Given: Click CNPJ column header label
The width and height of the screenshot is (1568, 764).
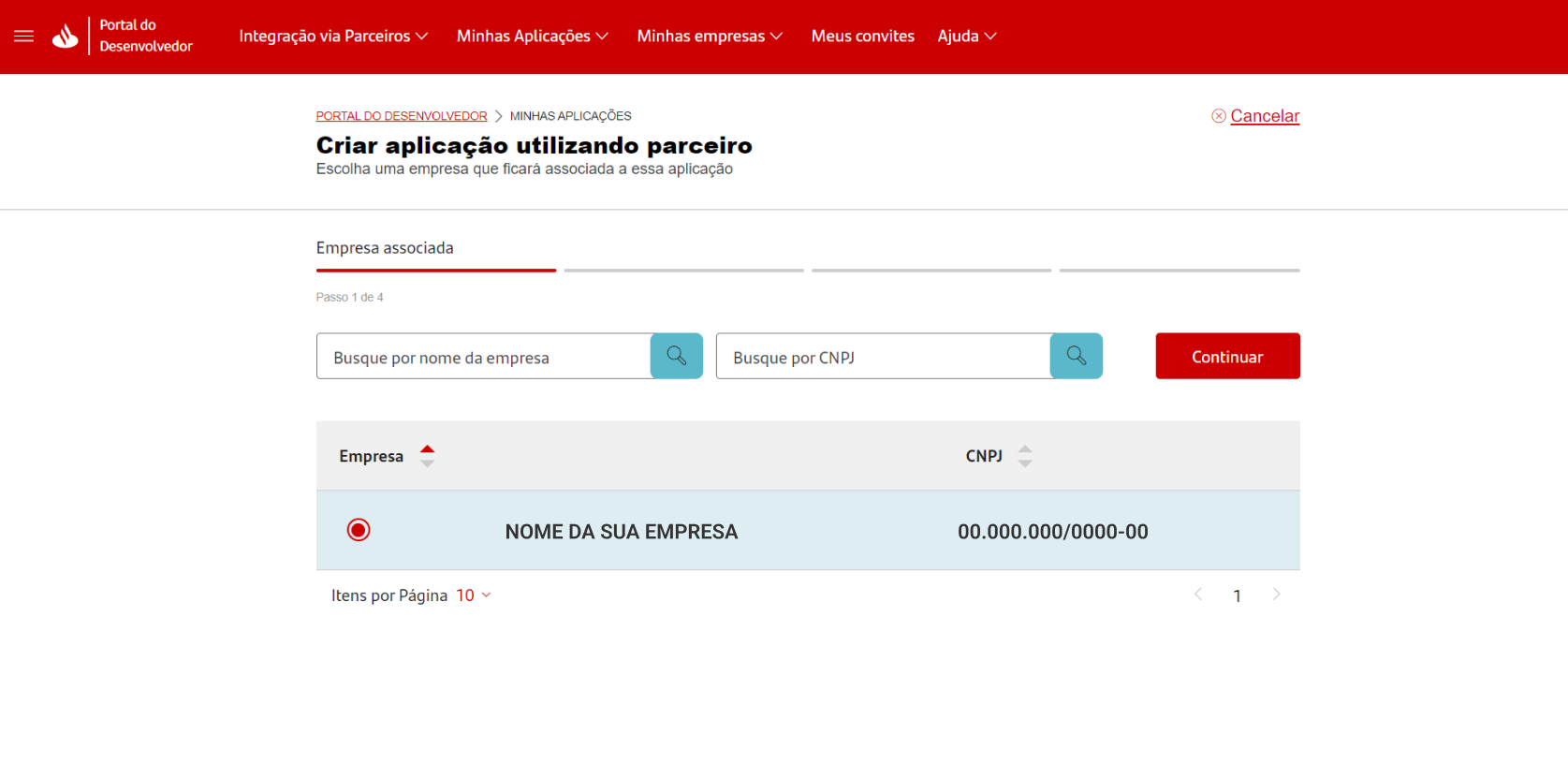Looking at the screenshot, I should (984, 456).
